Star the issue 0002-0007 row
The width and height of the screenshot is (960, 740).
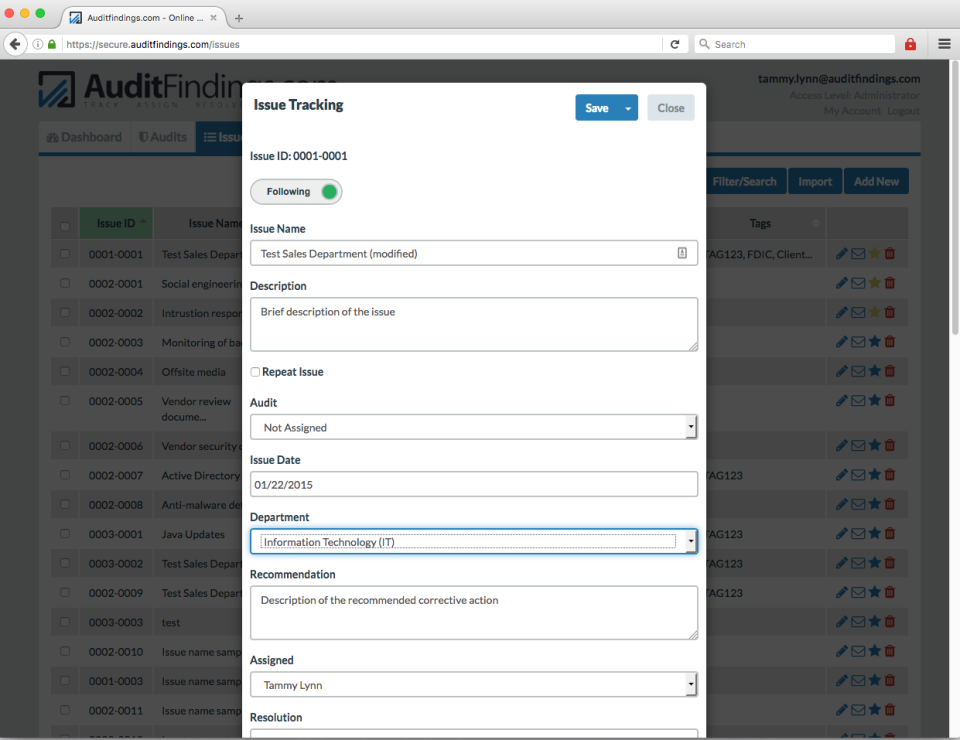873,474
